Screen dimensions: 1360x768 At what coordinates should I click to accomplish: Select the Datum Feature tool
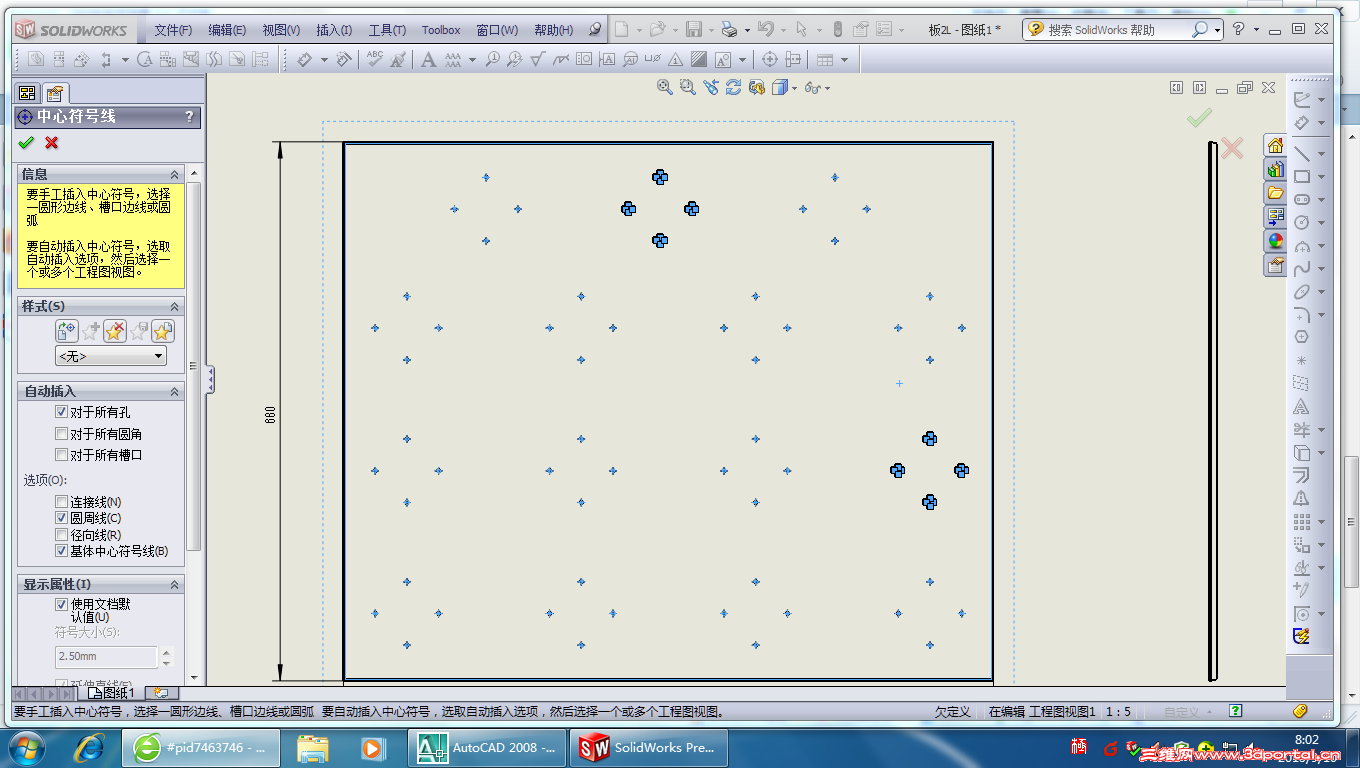click(607, 60)
